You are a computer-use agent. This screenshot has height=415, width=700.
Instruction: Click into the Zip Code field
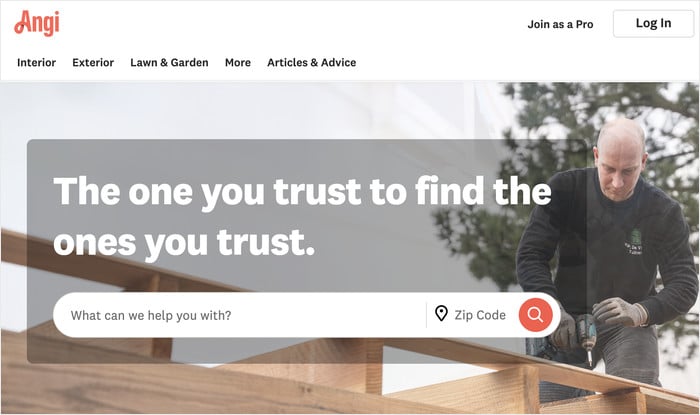click(480, 315)
